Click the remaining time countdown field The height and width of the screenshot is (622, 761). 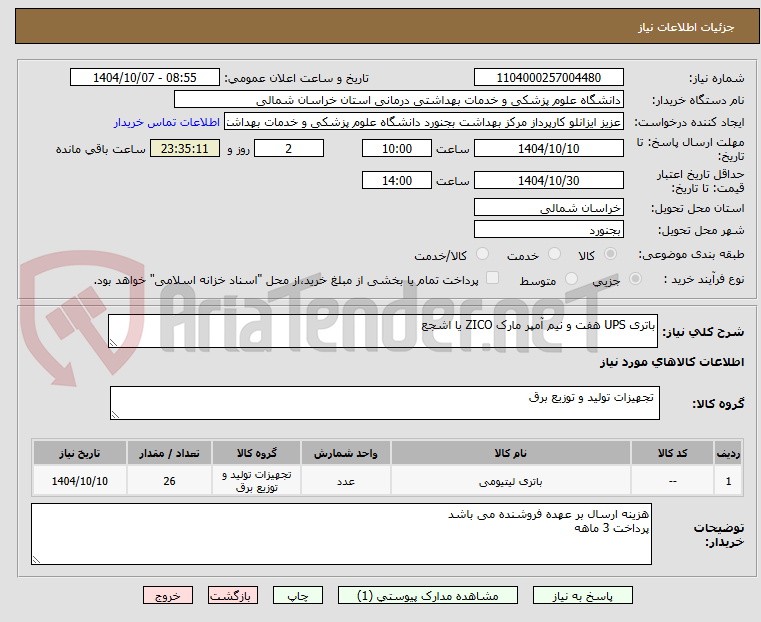pyautogui.click(x=185, y=148)
